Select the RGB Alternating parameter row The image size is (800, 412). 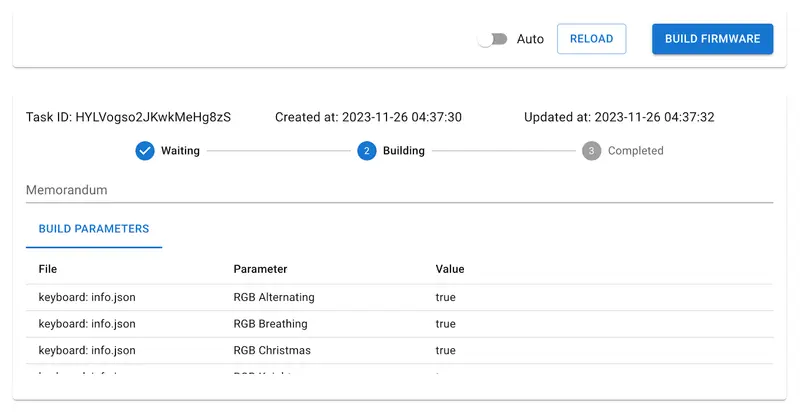273,297
